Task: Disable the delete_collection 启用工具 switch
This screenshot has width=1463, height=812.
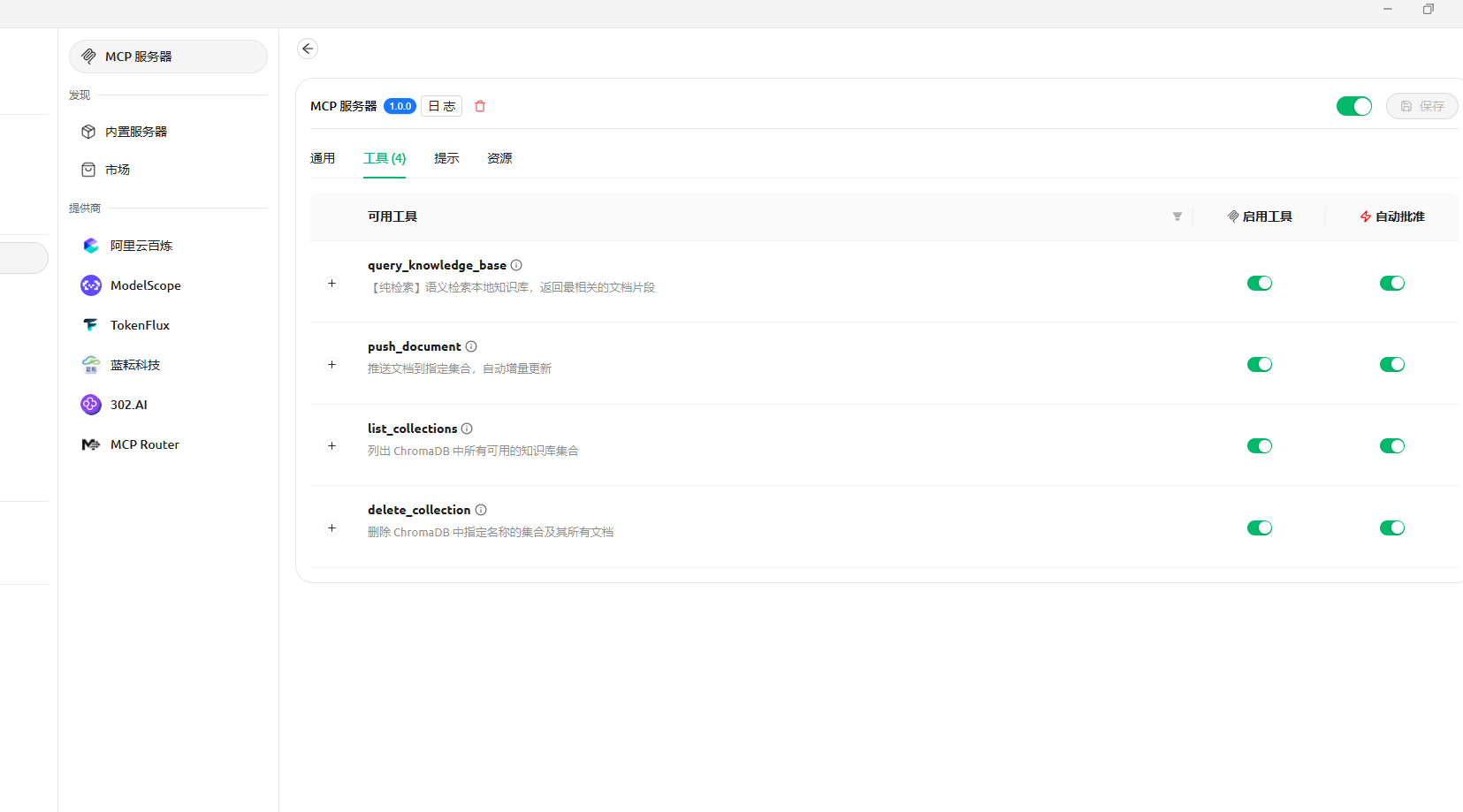Action: 1260,528
